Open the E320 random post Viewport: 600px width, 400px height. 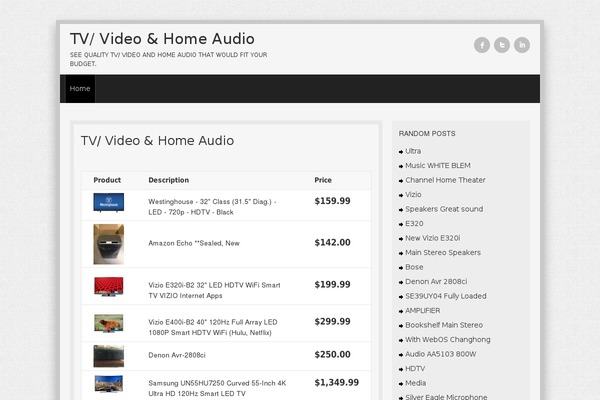click(414, 224)
